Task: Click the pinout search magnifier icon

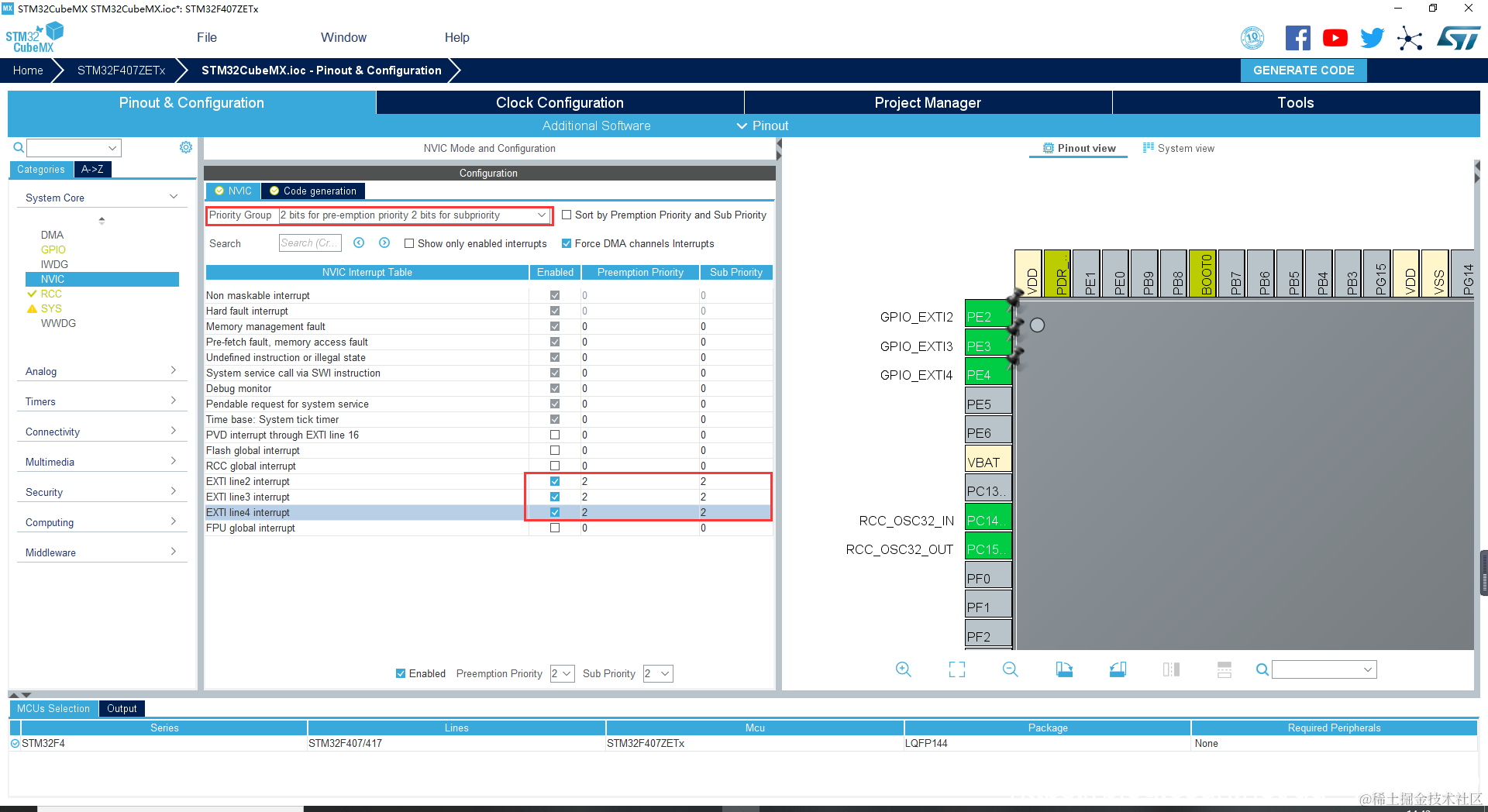Action: (1262, 669)
